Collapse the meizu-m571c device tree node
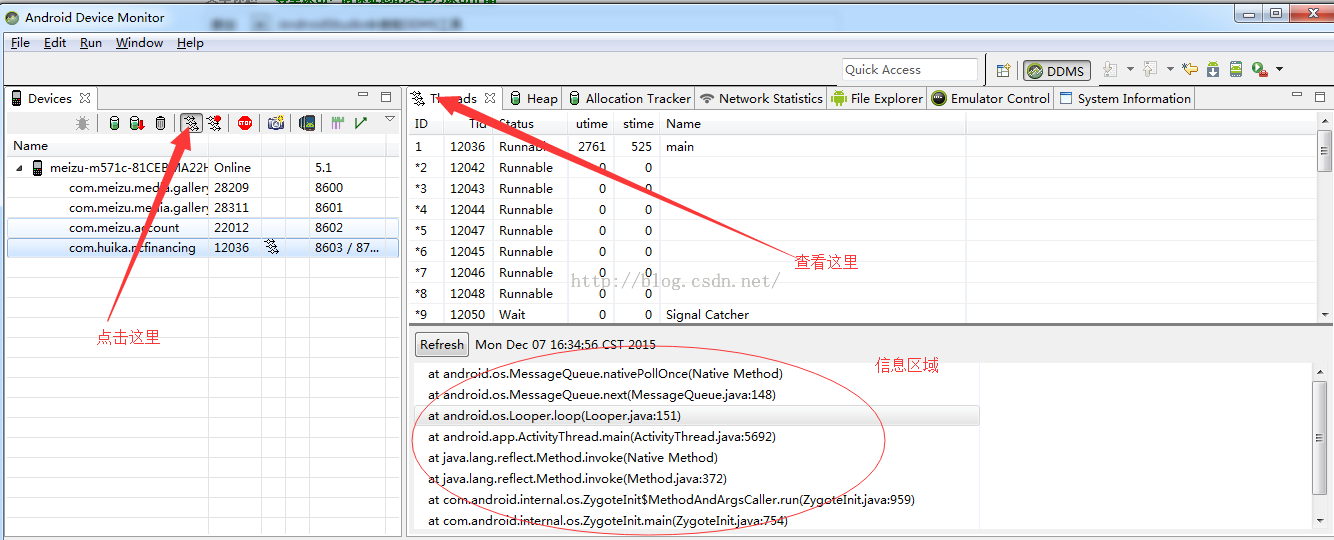The height and width of the screenshot is (540, 1334). (19, 168)
